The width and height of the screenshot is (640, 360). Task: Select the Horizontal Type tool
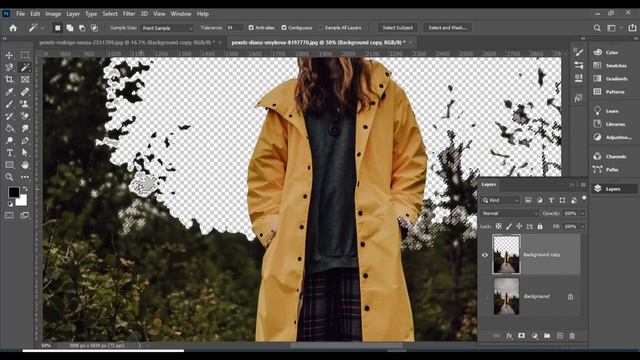(9, 153)
